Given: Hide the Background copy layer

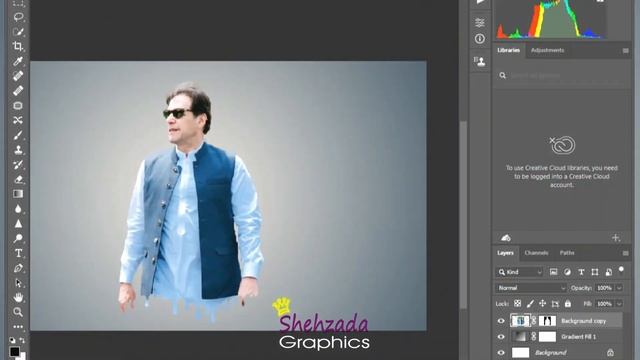Looking at the screenshot, I should (x=501, y=321).
